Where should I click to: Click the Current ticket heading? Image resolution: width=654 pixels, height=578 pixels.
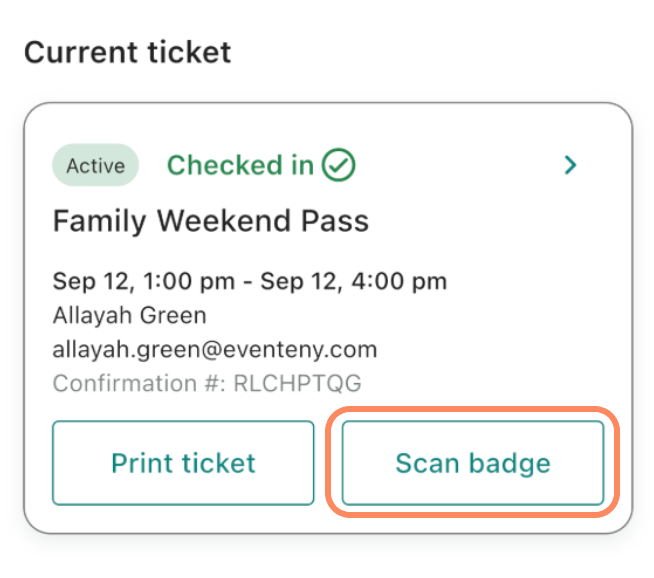[x=128, y=52]
